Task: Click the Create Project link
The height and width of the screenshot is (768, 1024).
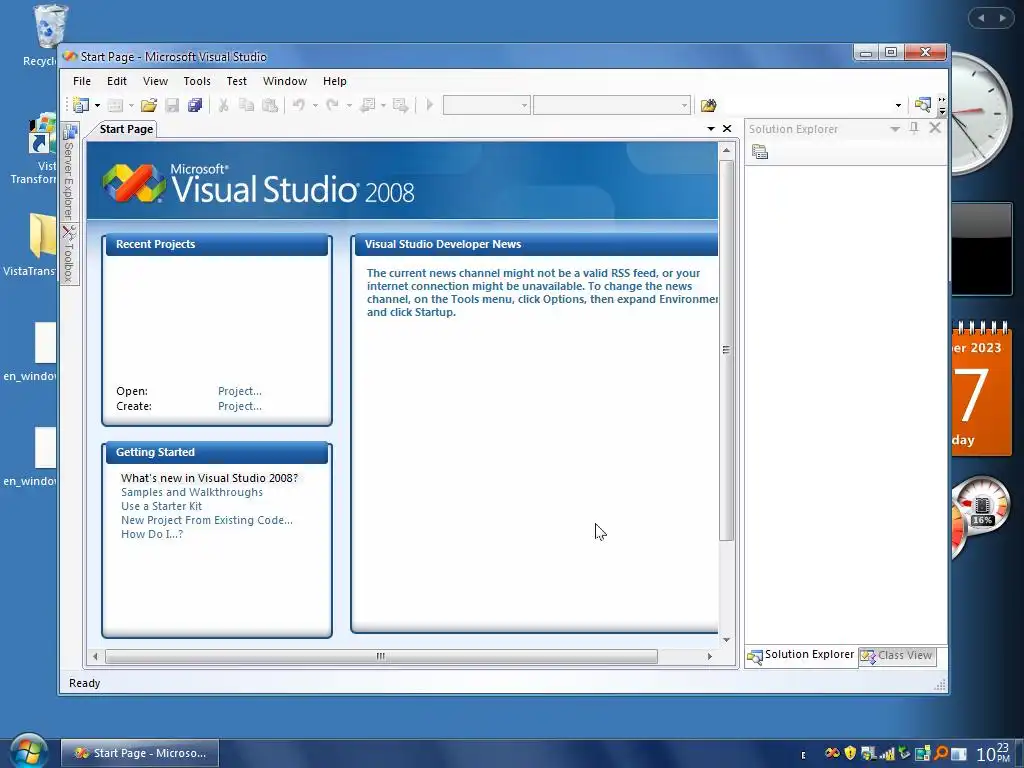Action: point(240,406)
